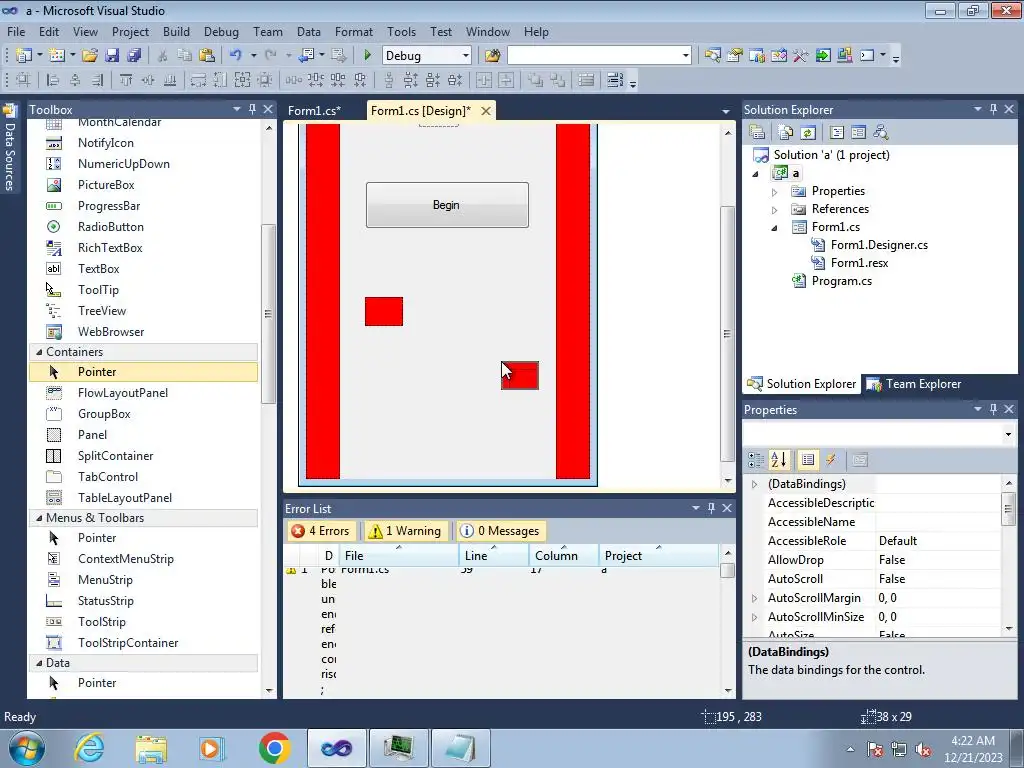Click the Align Lefts layout toolbar icon
This screenshot has height=768, width=1024.
coord(53,80)
